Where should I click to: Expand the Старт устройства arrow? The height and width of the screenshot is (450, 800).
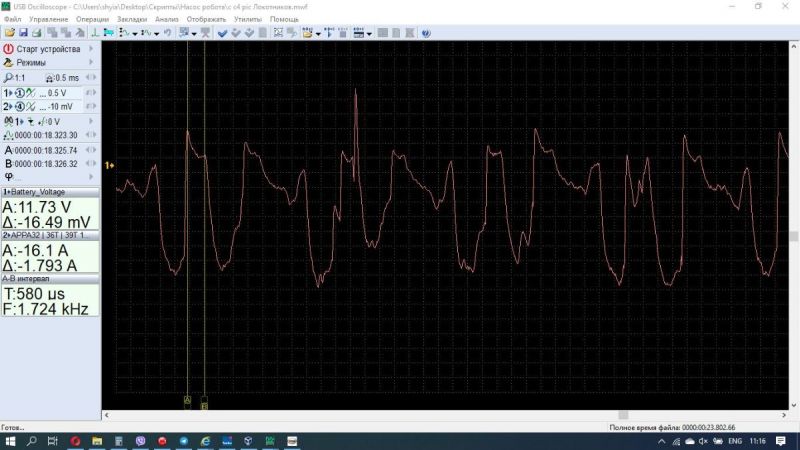tap(91, 49)
